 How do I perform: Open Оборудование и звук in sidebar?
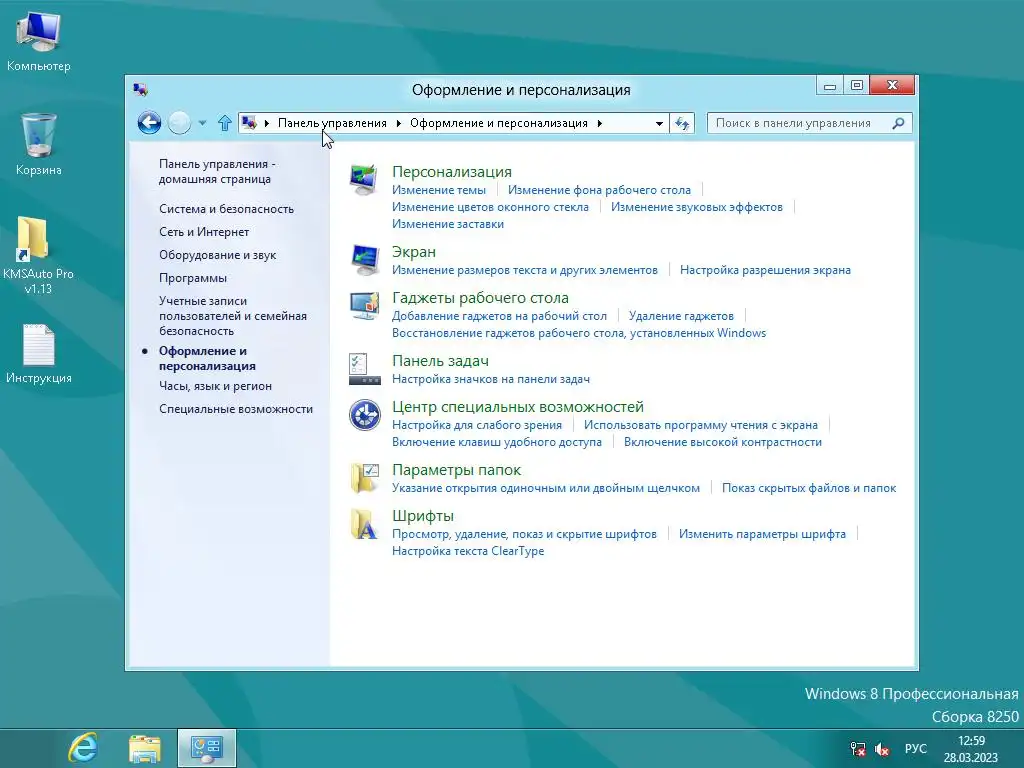click(217, 255)
